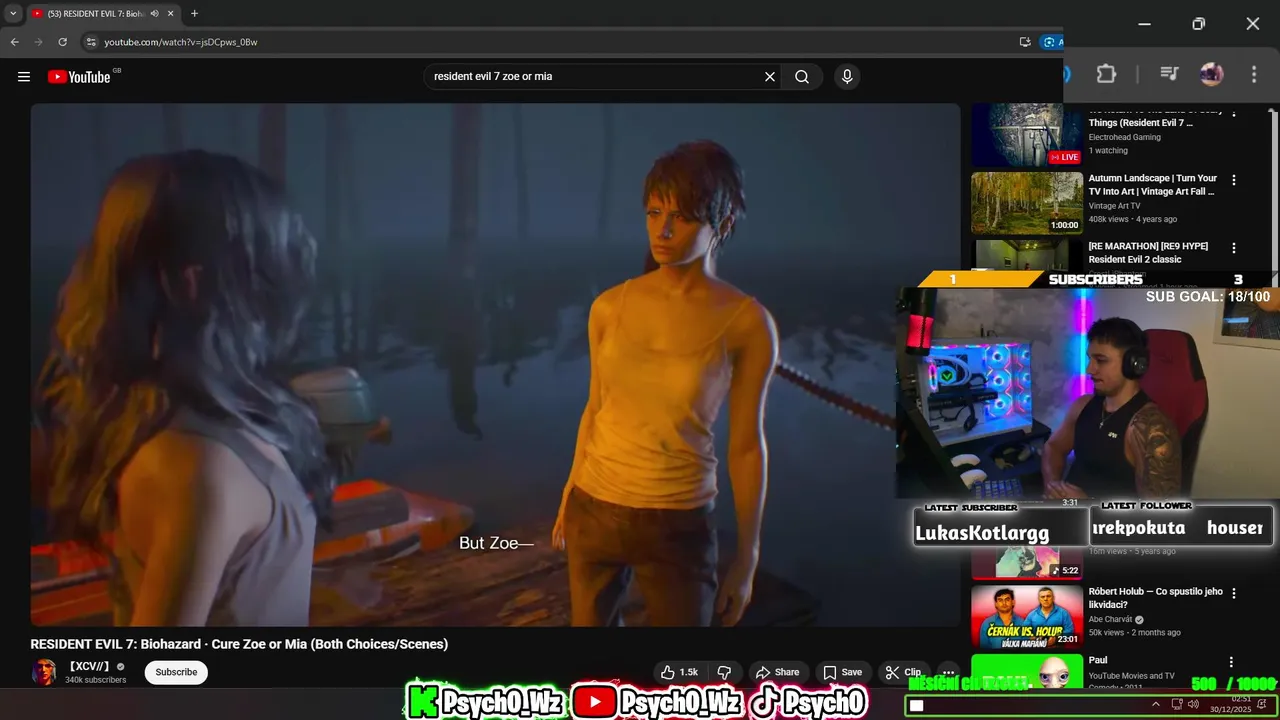
Task: Click the install app icon in address bar
Action: click(1025, 42)
